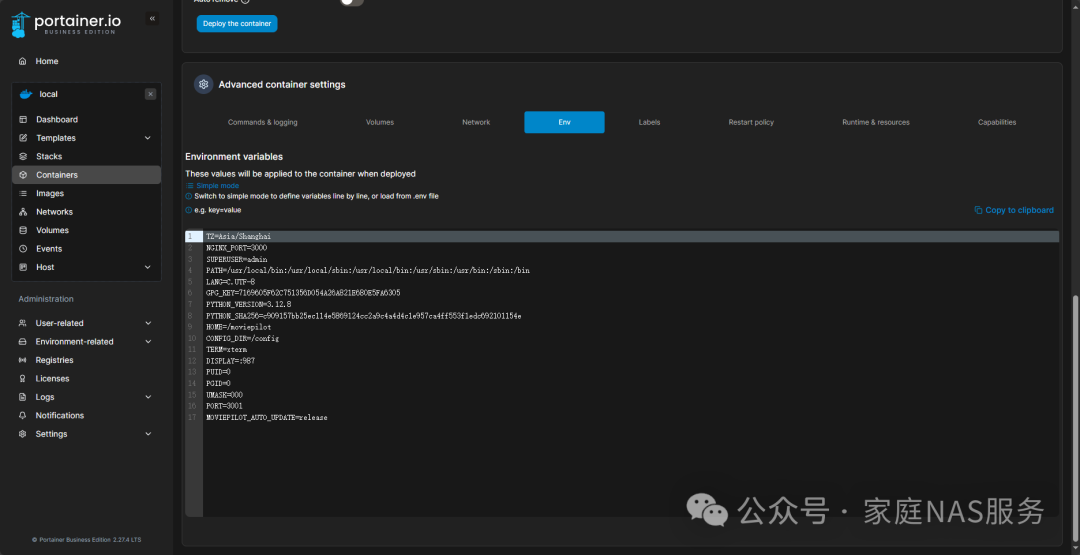Click the TZ=Asia/Shanghai line
Image resolution: width=1080 pixels, height=555 pixels.
click(238, 236)
